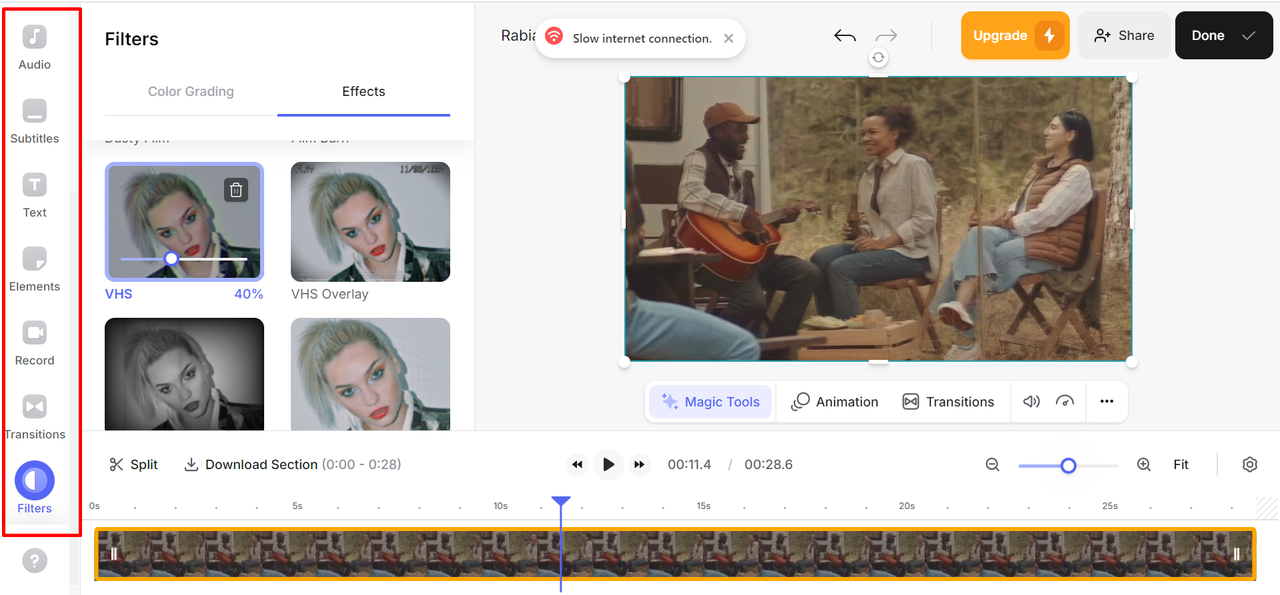Select the VHS effect thumbnail
The height and width of the screenshot is (595, 1280).
click(184, 222)
